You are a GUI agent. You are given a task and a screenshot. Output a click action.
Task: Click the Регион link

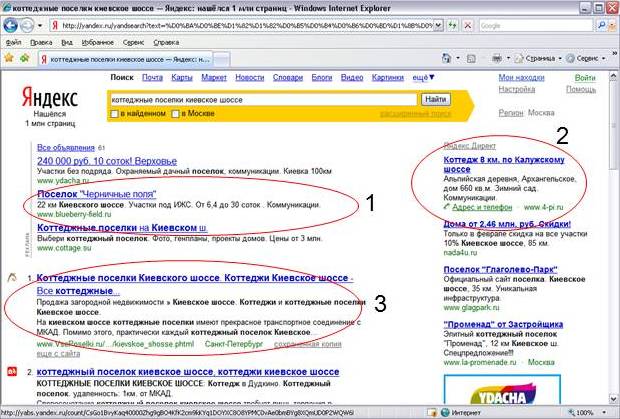(x=511, y=113)
